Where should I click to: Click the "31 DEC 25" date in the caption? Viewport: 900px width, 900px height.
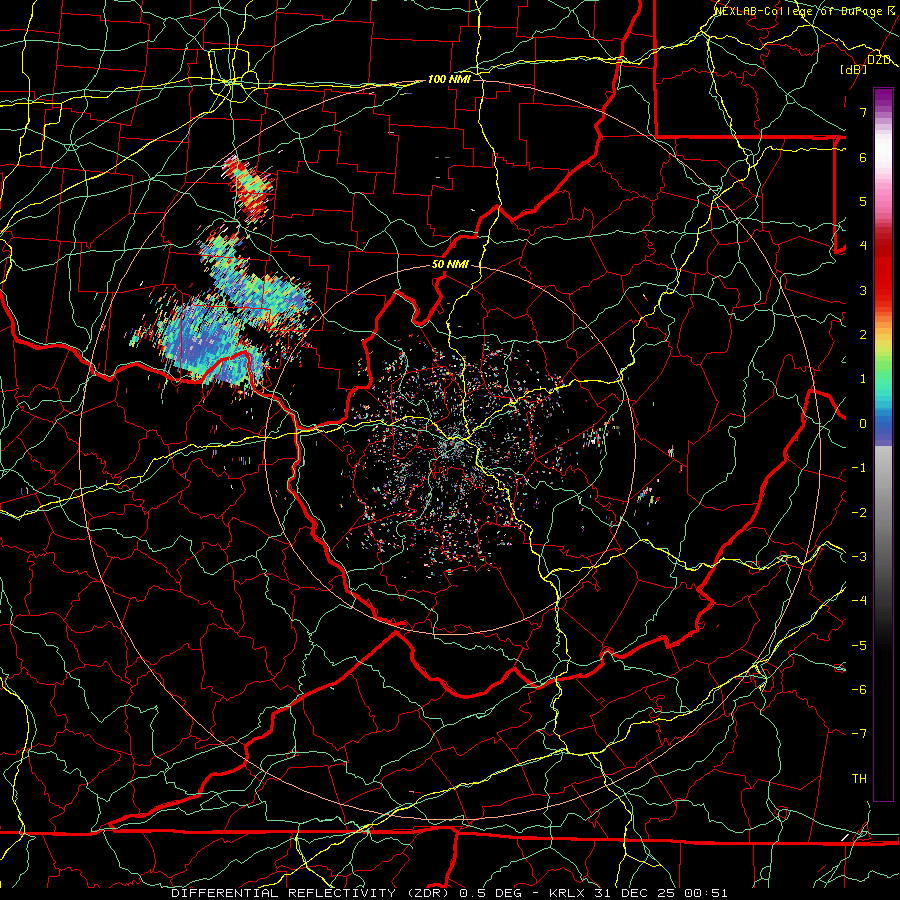tap(633, 893)
